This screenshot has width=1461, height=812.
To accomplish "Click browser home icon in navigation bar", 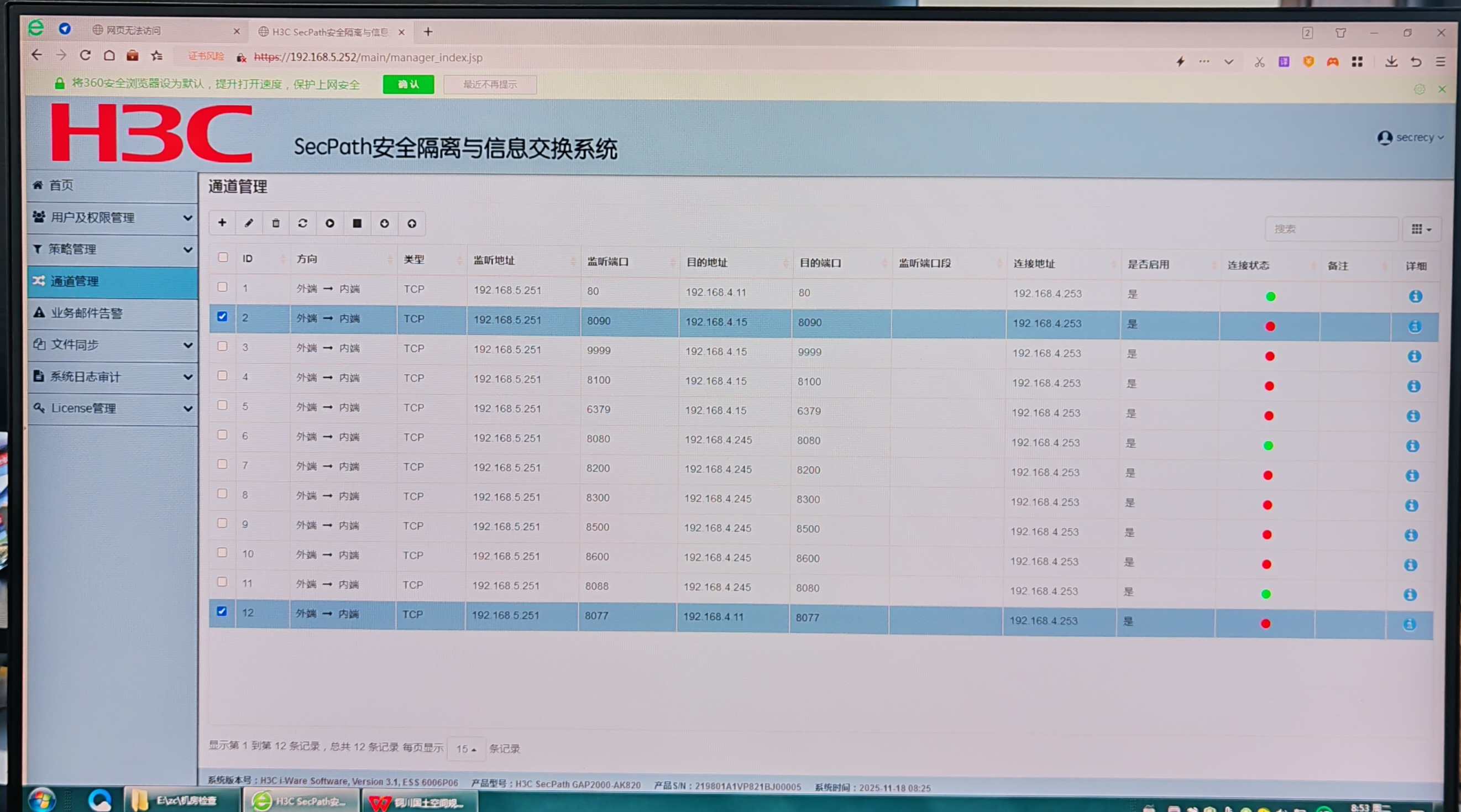I will click(109, 56).
